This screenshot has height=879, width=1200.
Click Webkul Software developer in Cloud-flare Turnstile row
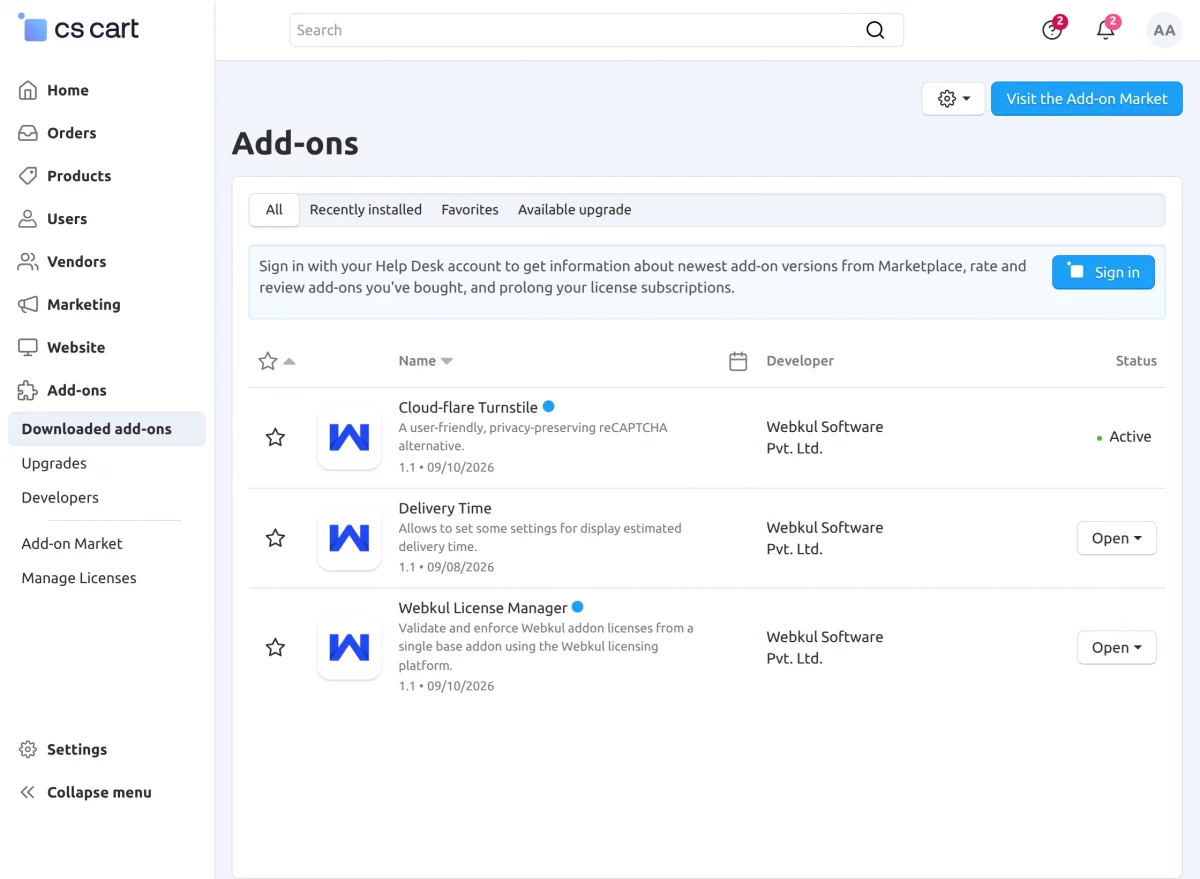point(825,437)
